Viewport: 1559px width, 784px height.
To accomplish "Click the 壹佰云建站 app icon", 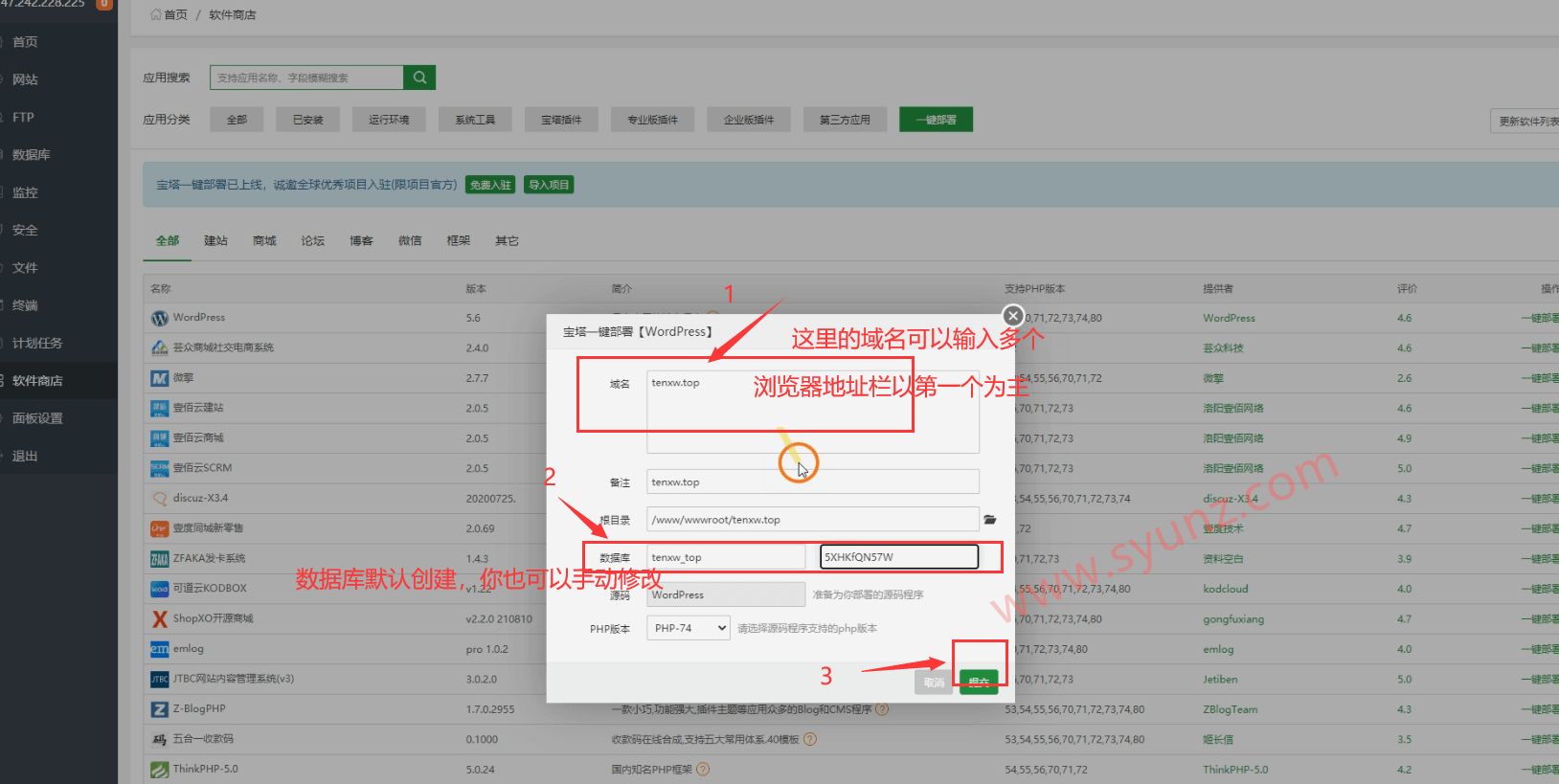I will click(160, 408).
